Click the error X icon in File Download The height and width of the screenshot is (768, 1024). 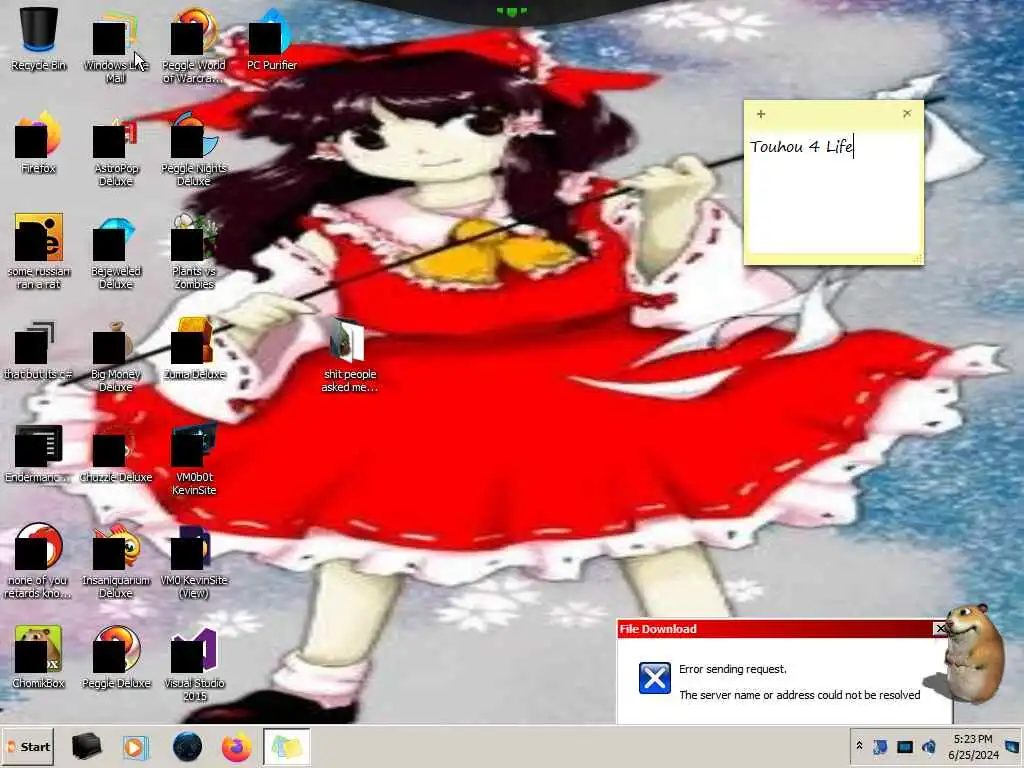[x=654, y=678]
